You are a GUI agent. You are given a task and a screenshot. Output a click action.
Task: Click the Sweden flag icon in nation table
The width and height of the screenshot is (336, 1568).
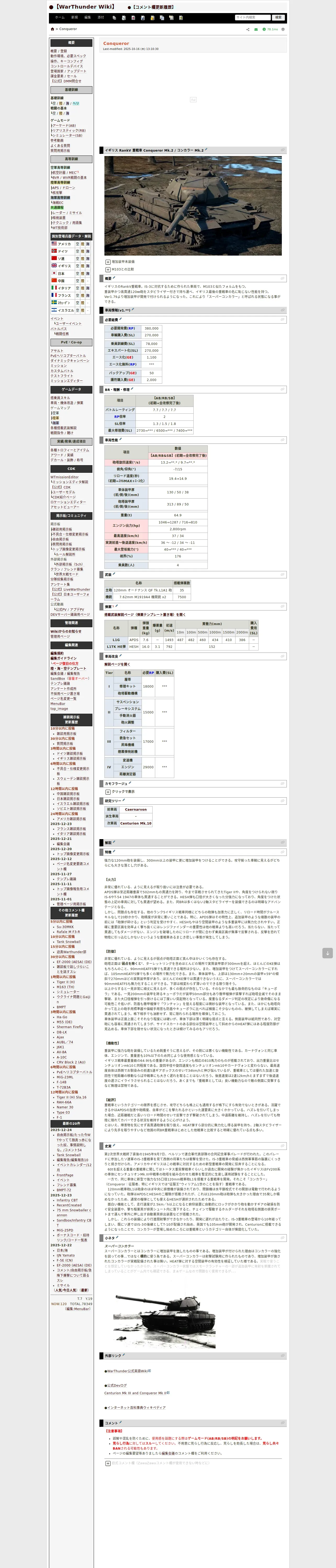pos(54,302)
